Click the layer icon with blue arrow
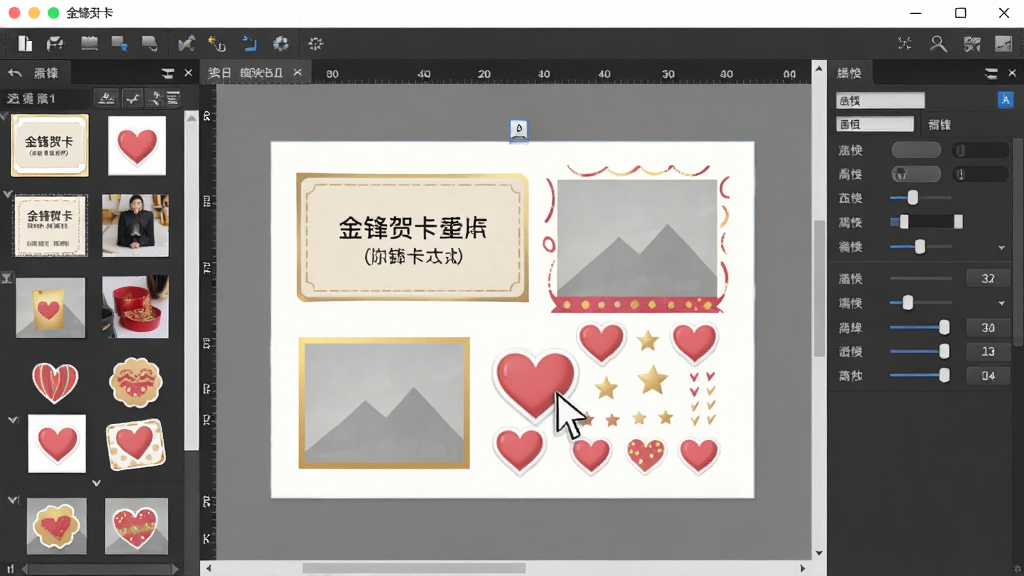This screenshot has width=1024, height=576. (120, 44)
